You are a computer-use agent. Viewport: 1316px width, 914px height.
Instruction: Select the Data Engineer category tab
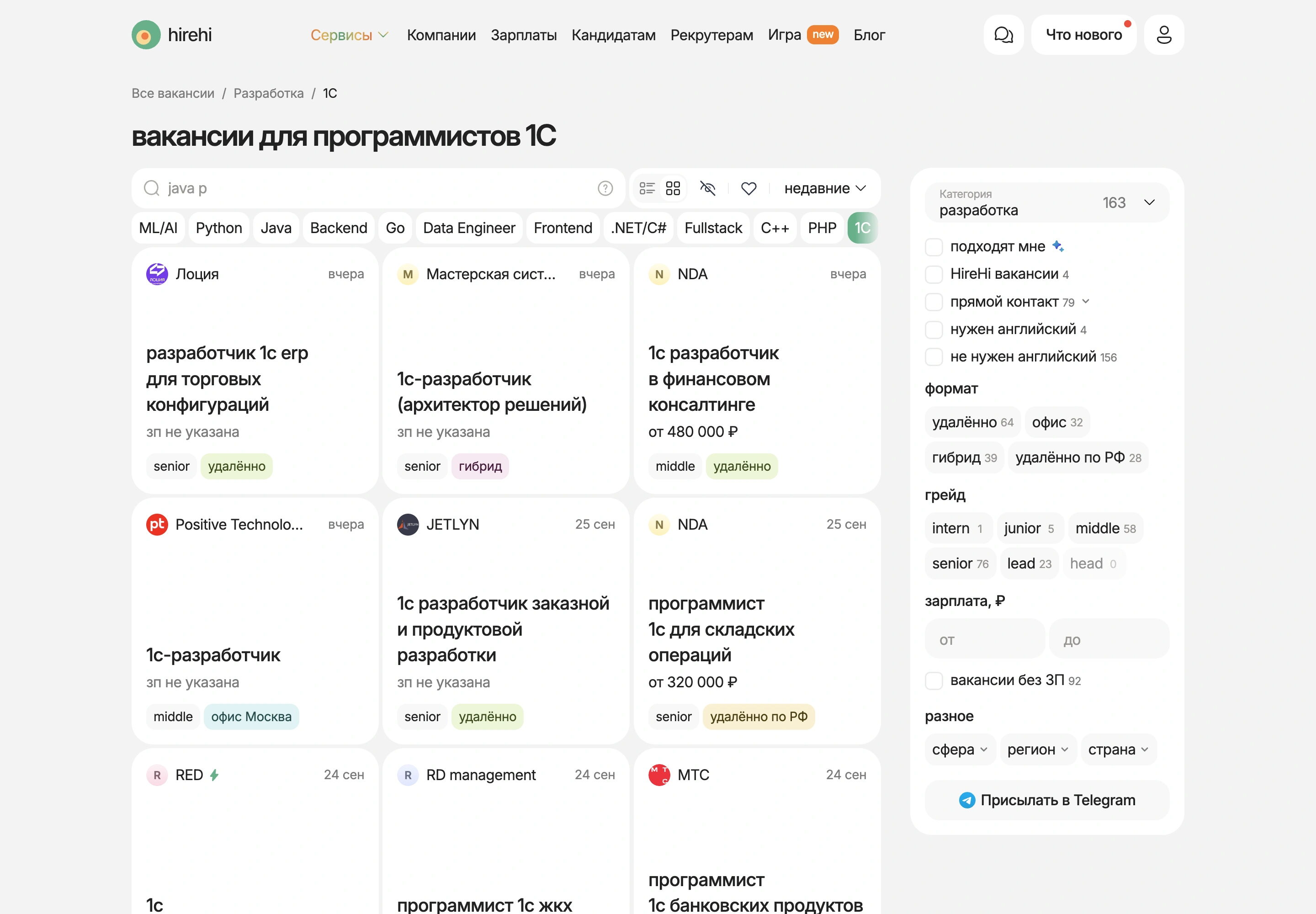[x=469, y=228]
